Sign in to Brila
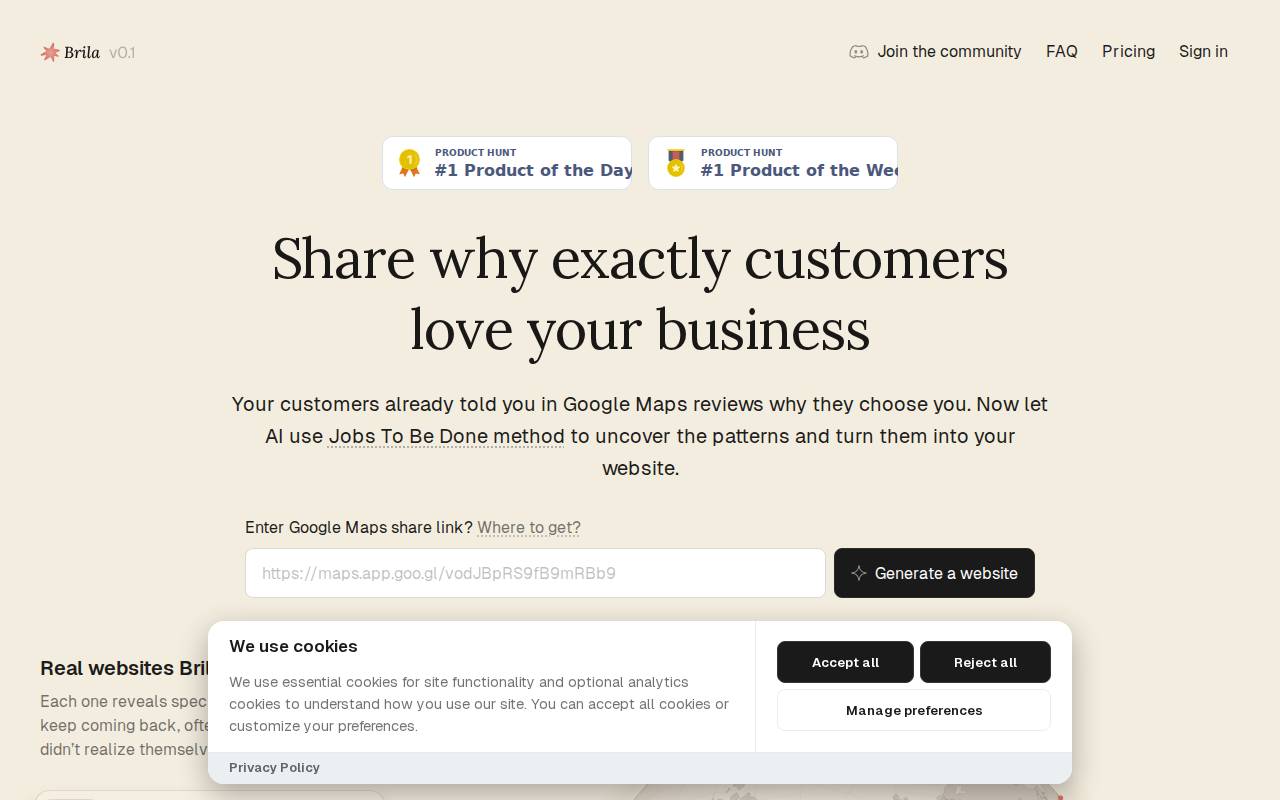 [1203, 51]
